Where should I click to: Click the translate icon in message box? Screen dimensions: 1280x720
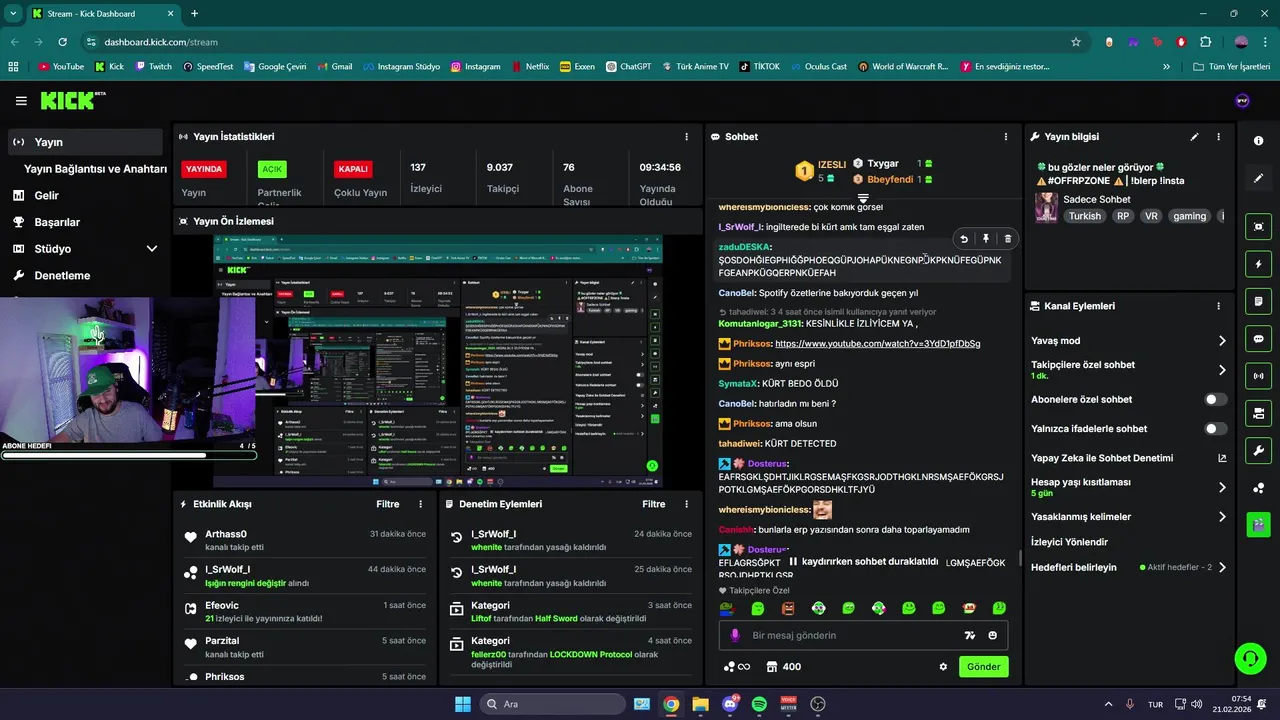coord(969,635)
